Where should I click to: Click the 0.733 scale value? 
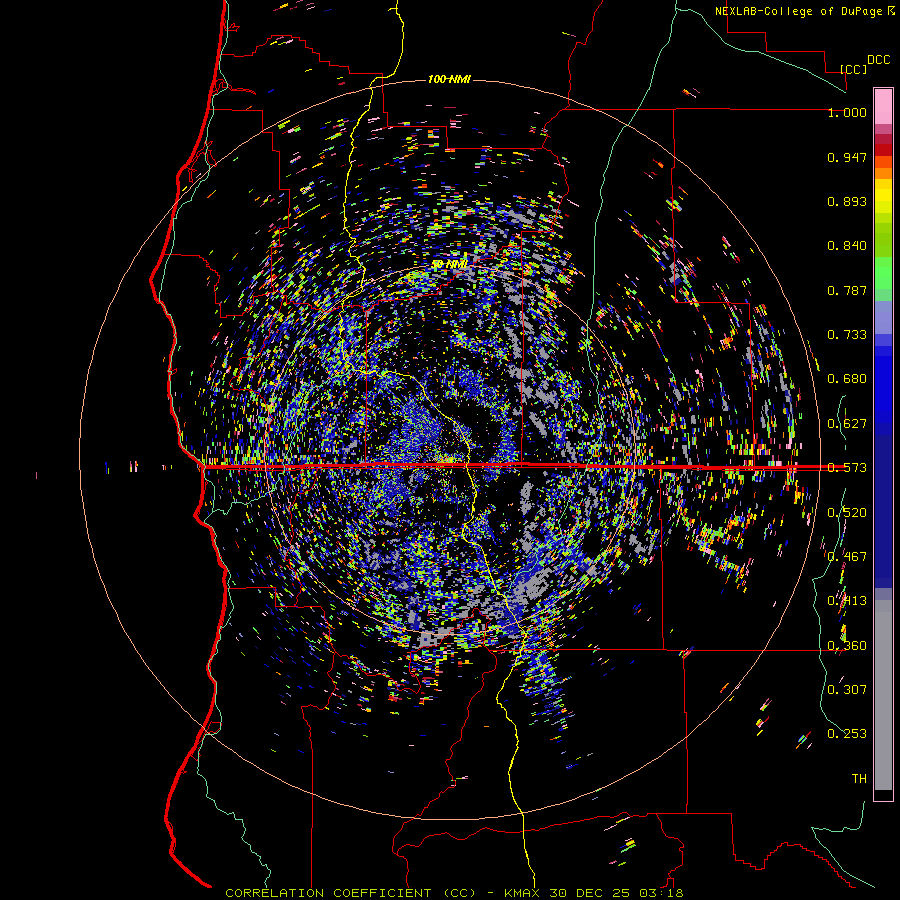[847, 335]
